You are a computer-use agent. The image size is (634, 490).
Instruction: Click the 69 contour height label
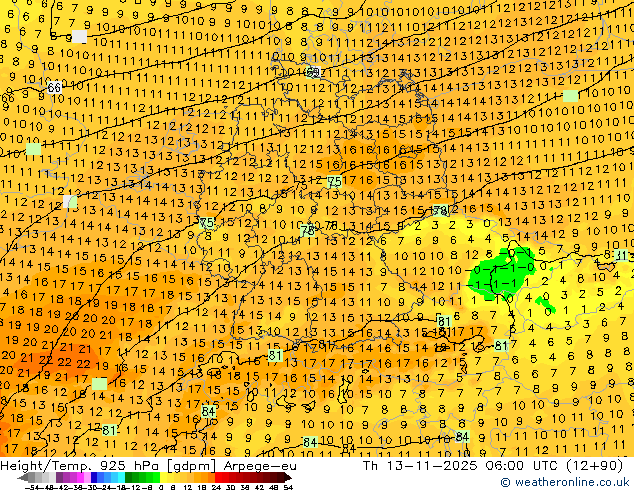[313, 73]
